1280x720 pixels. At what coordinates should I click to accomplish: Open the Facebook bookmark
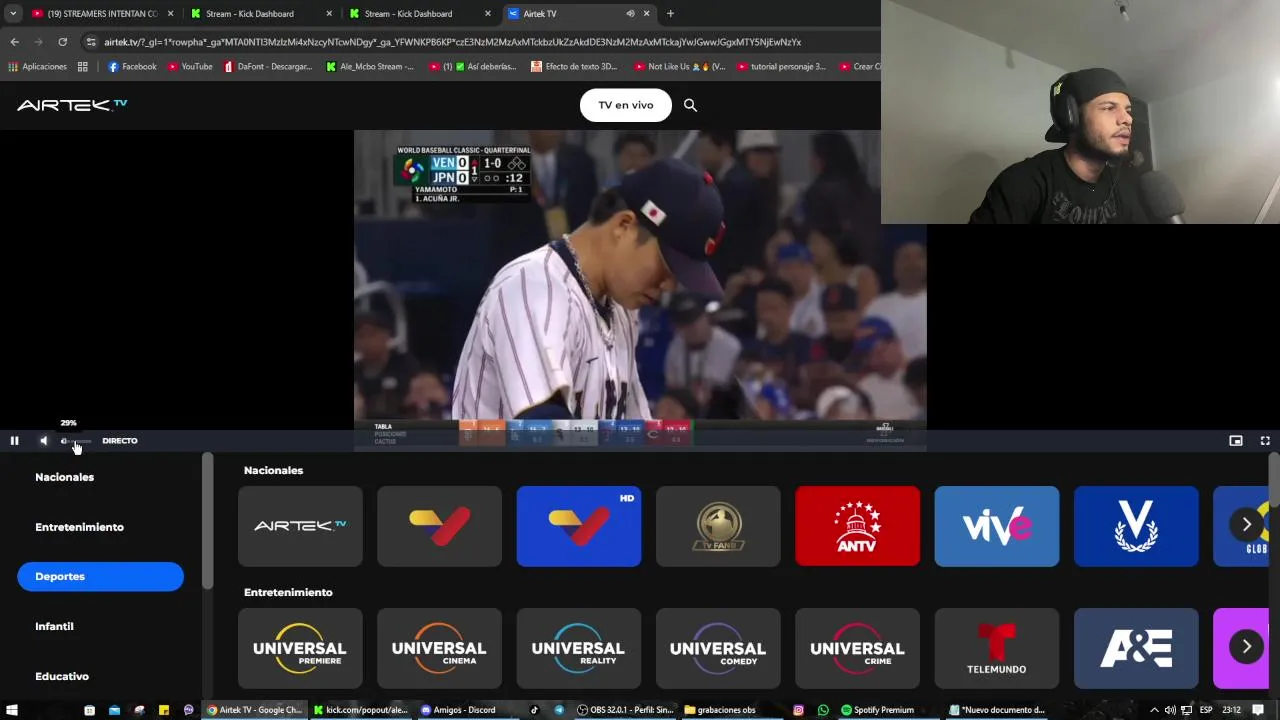point(132,67)
